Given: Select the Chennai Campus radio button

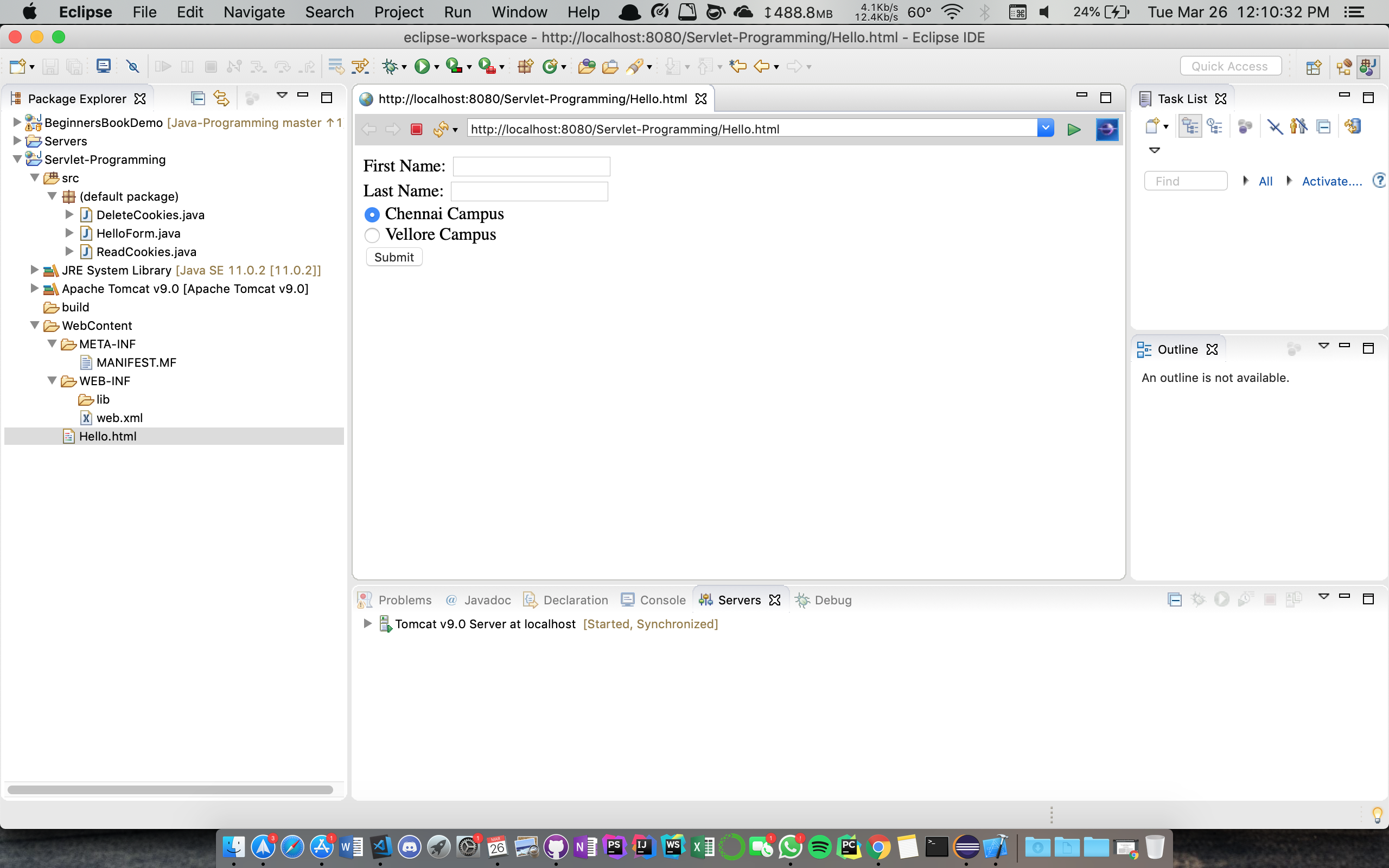Looking at the screenshot, I should tap(372, 215).
